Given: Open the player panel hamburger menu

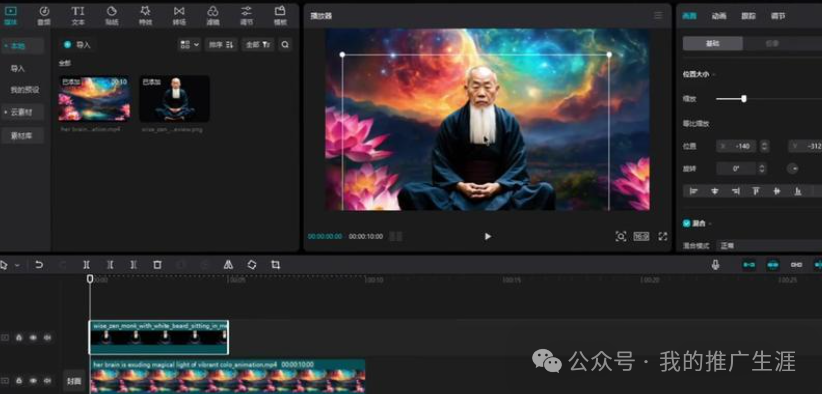Looking at the screenshot, I should tap(658, 16).
